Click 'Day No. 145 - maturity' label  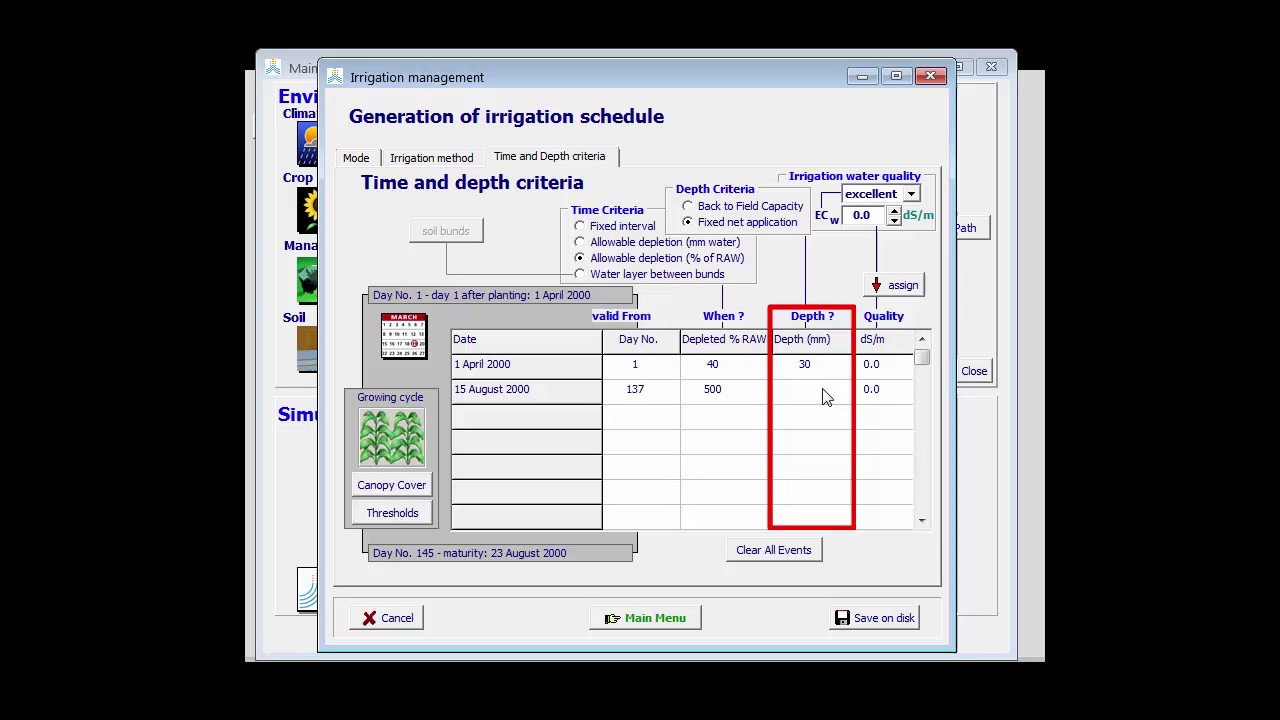pyautogui.click(x=500, y=553)
